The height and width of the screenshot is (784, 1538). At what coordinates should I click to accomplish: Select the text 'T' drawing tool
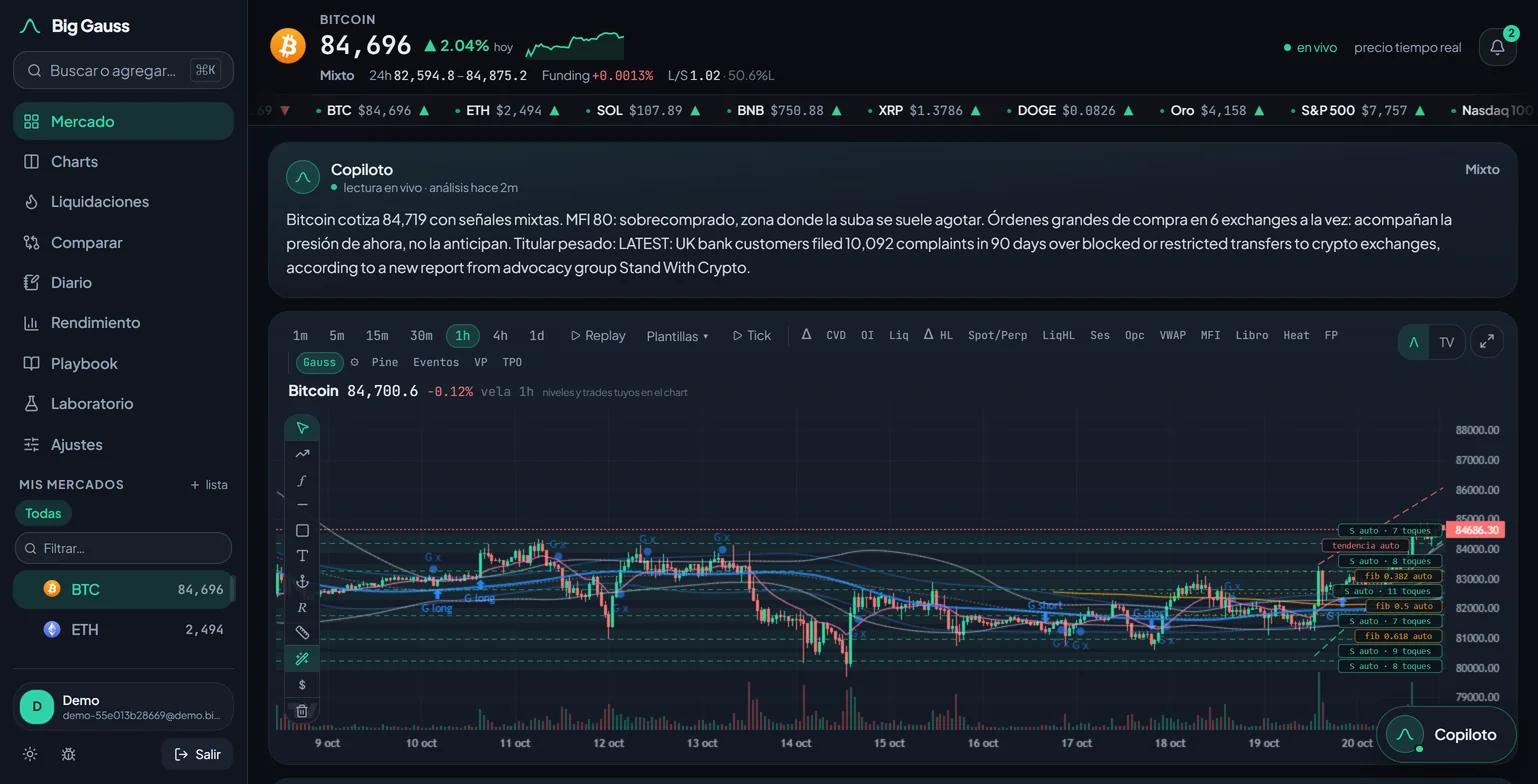pyautogui.click(x=302, y=556)
